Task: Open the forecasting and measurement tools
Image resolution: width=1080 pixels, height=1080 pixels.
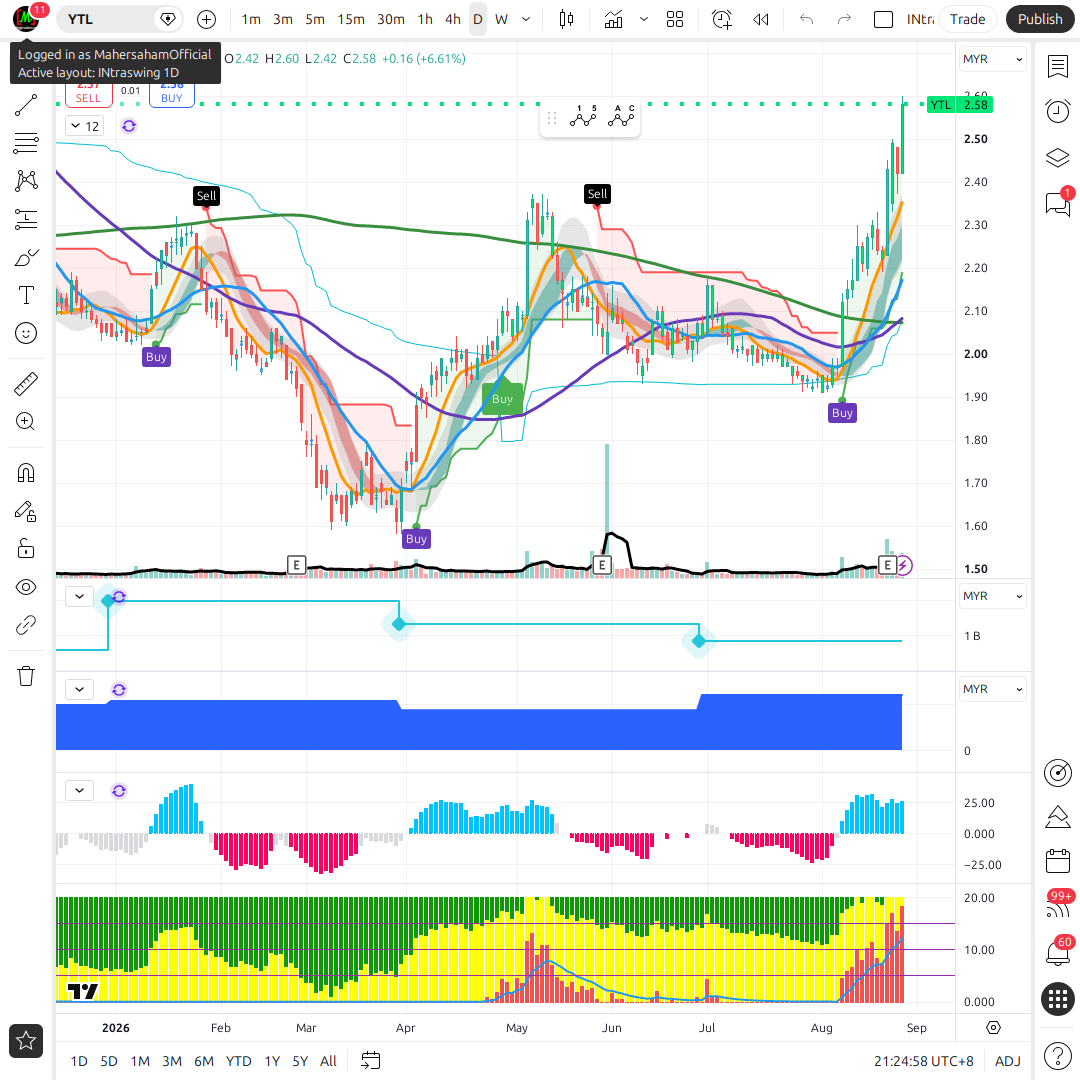Action: point(25,219)
